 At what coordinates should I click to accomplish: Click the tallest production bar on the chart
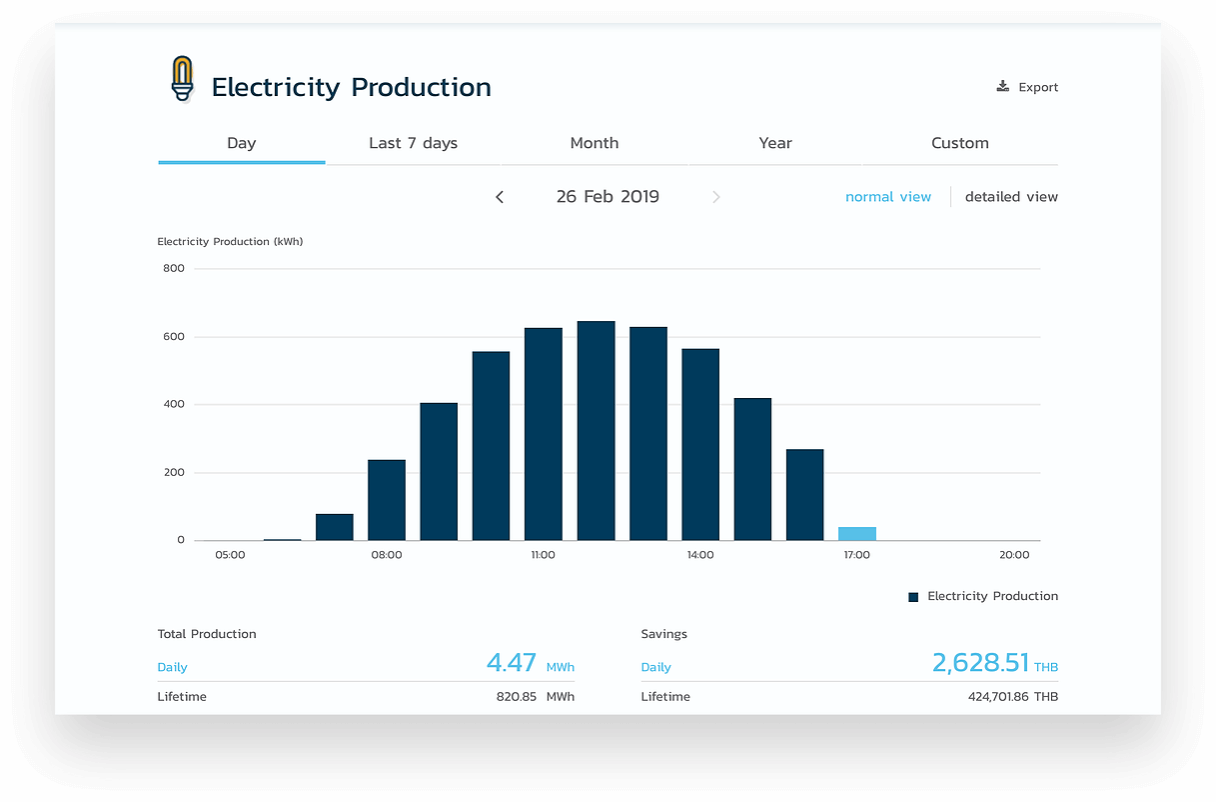595,430
